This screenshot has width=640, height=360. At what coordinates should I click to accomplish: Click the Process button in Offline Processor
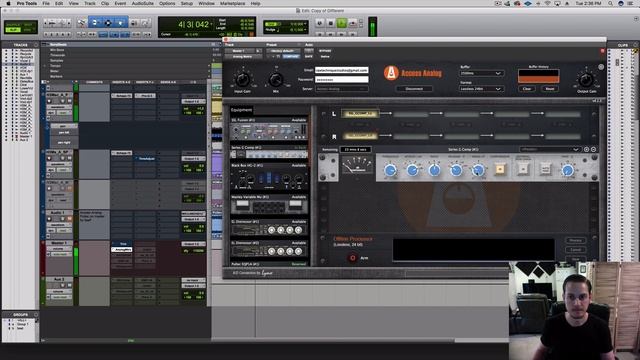576,240
